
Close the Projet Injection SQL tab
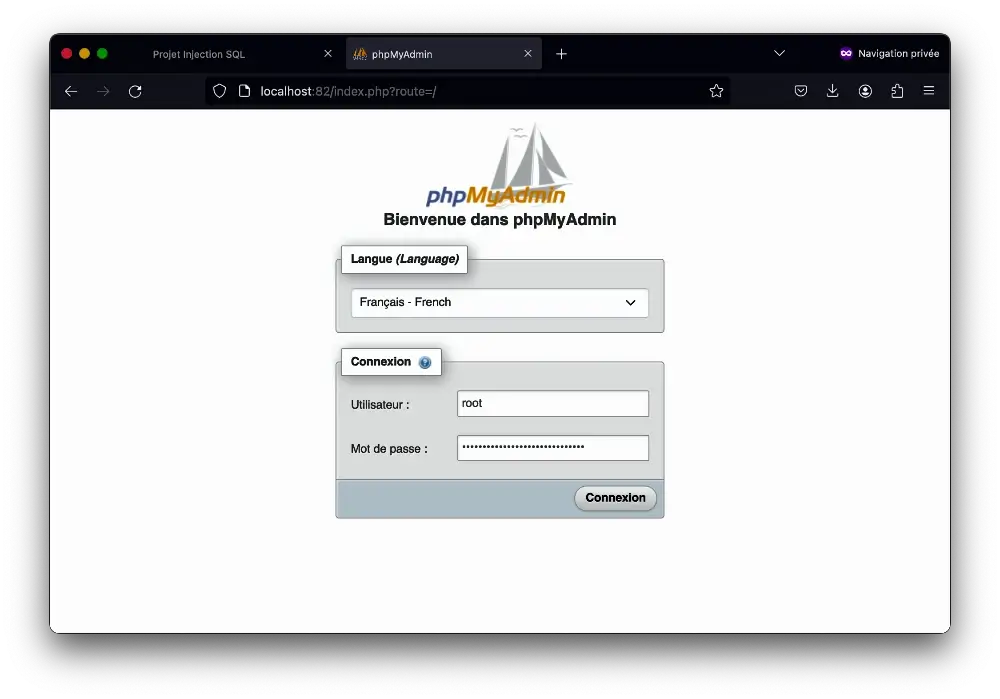(x=328, y=54)
